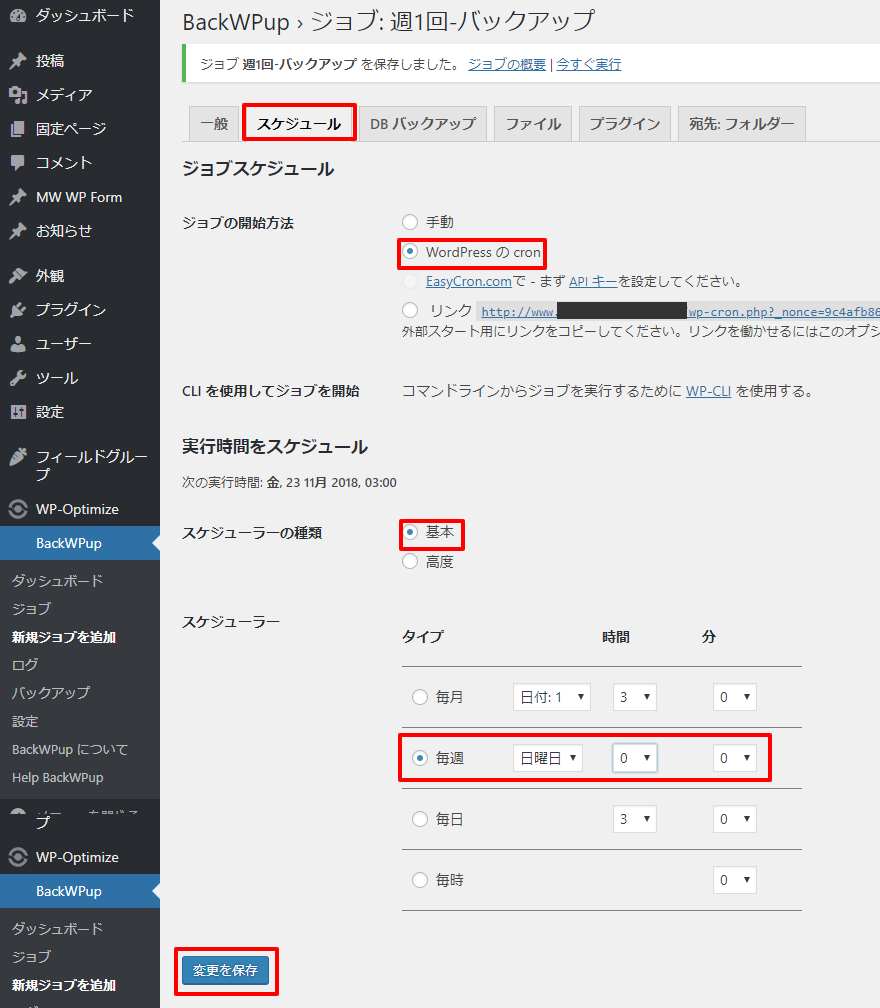
Task: Click the 変更を保存 save button
Action: point(225,970)
